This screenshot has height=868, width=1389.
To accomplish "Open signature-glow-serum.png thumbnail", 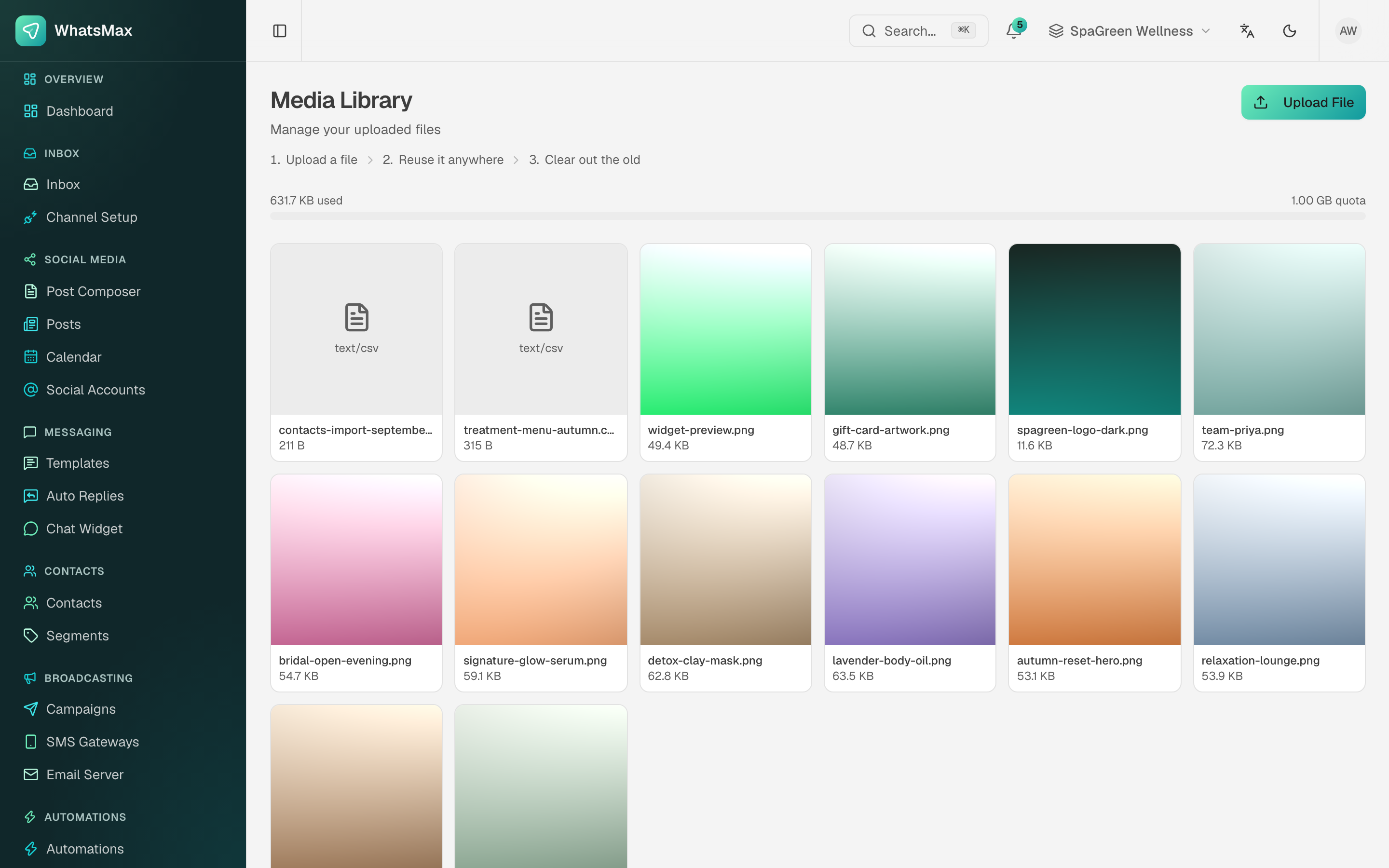I will [541, 560].
